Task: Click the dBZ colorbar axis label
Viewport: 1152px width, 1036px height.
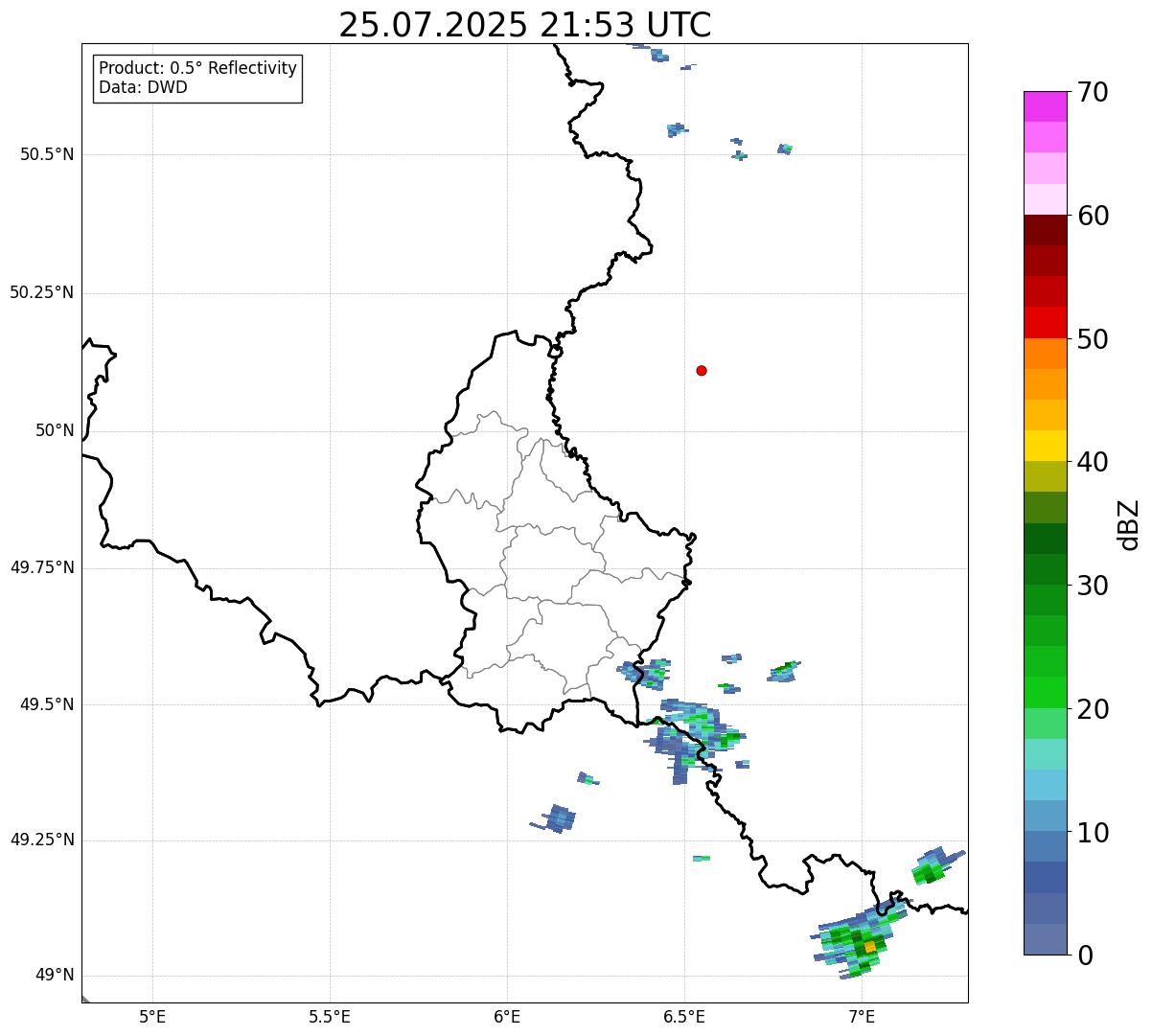Action: [1129, 524]
